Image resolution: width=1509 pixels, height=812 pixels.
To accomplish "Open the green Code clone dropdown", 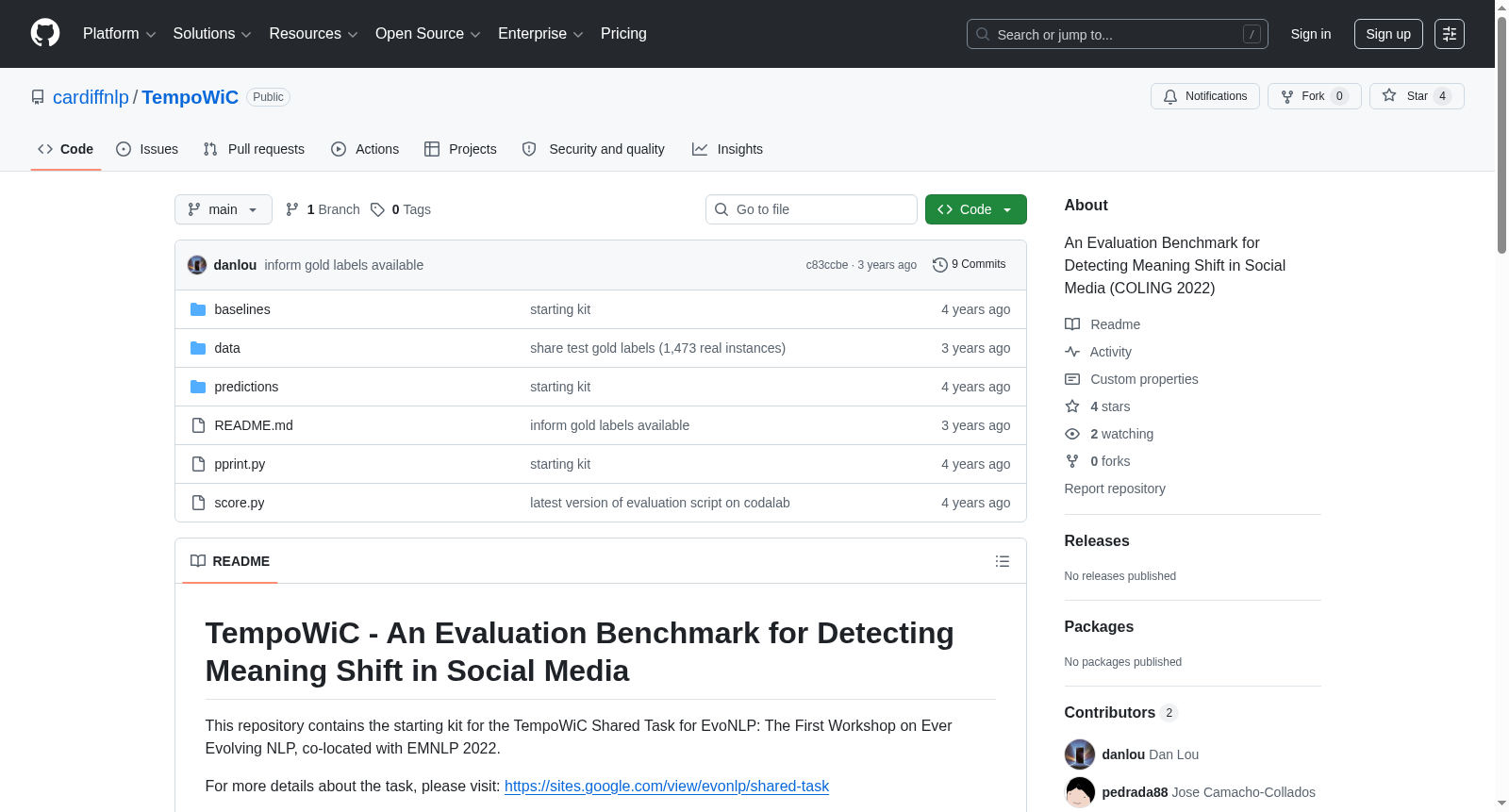I will [x=976, y=209].
